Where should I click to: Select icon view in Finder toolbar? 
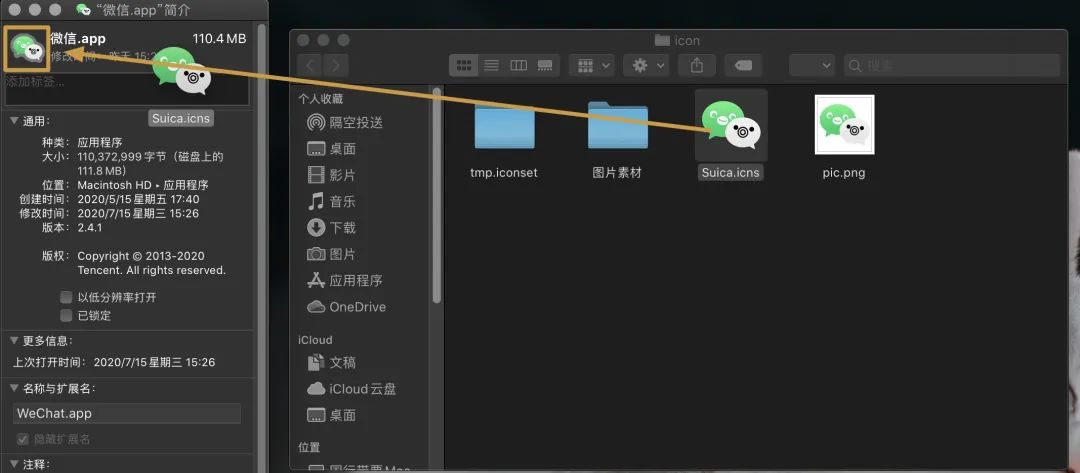(464, 65)
